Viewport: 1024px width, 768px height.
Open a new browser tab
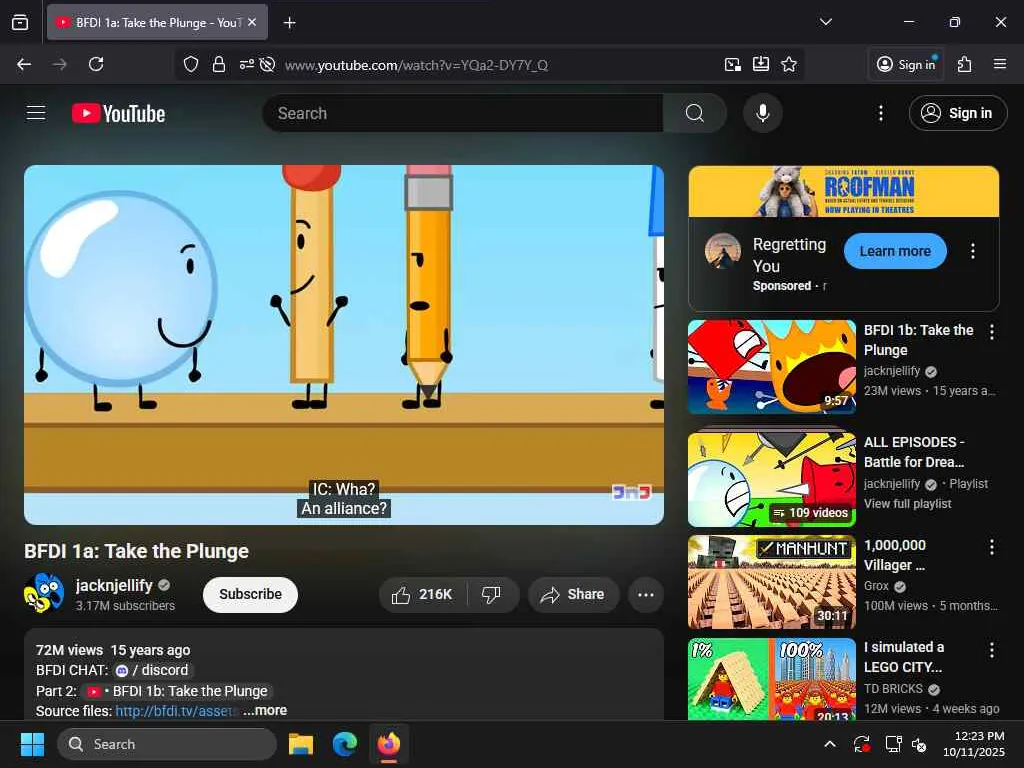(x=289, y=22)
